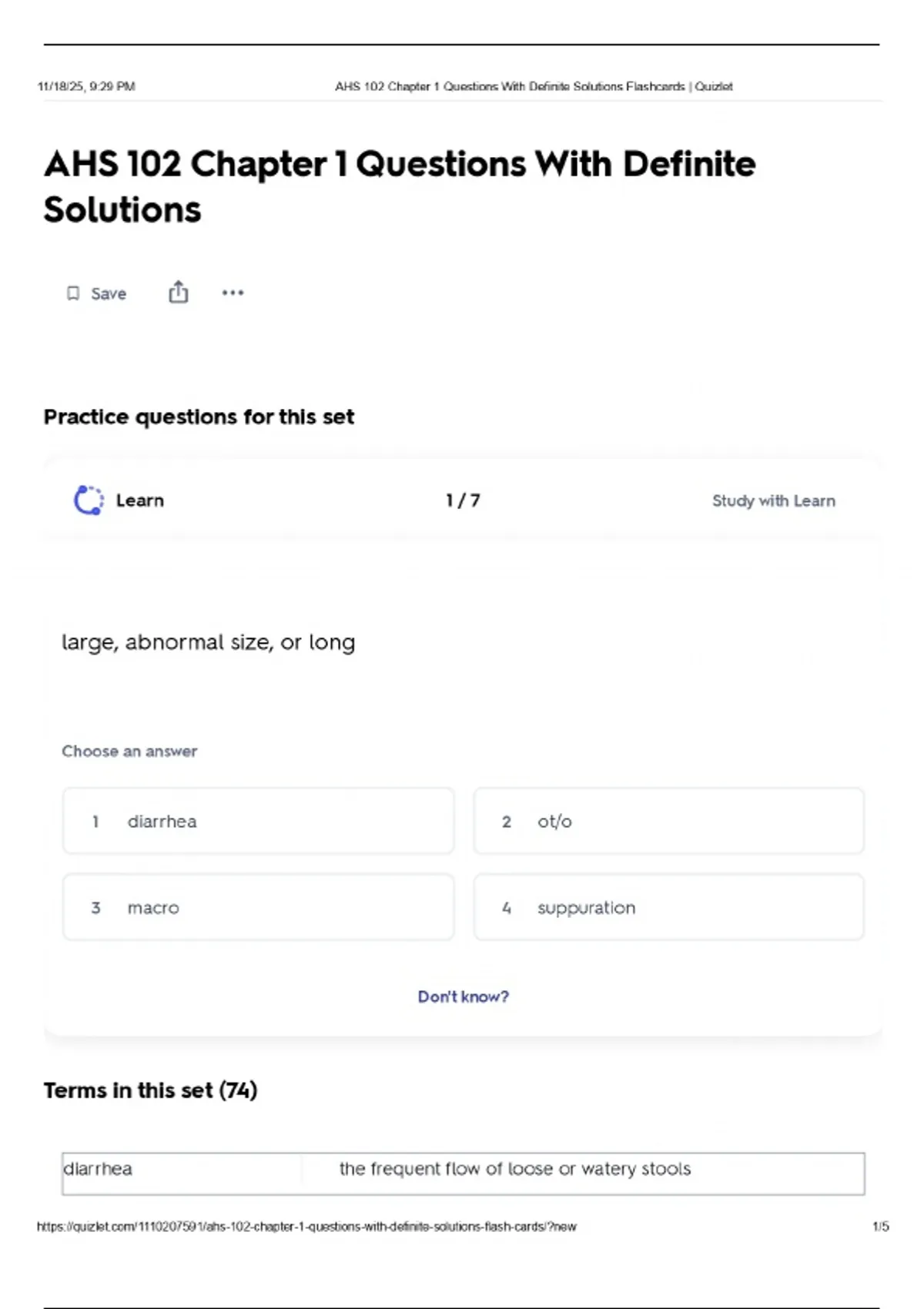Click the prompt "large, abnormal size, or long"
924x1309 pixels.
pyautogui.click(x=208, y=642)
